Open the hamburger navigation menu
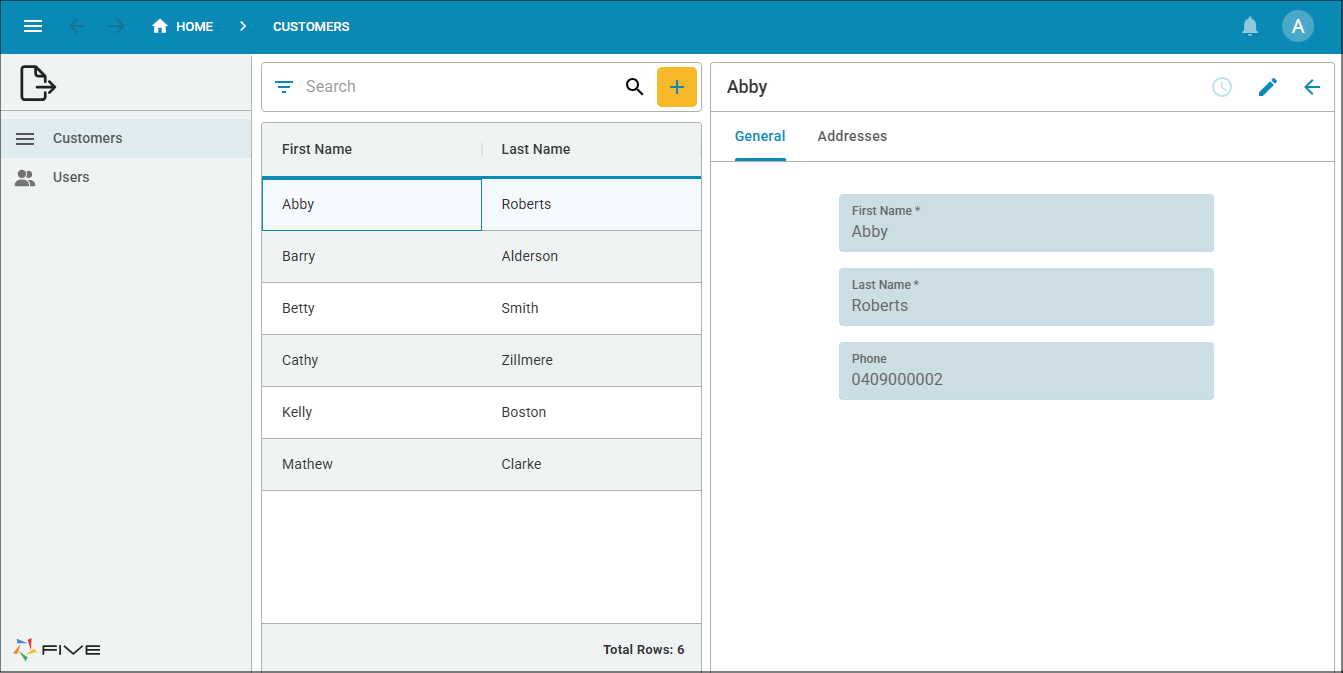The image size is (1343, 673). (x=33, y=27)
